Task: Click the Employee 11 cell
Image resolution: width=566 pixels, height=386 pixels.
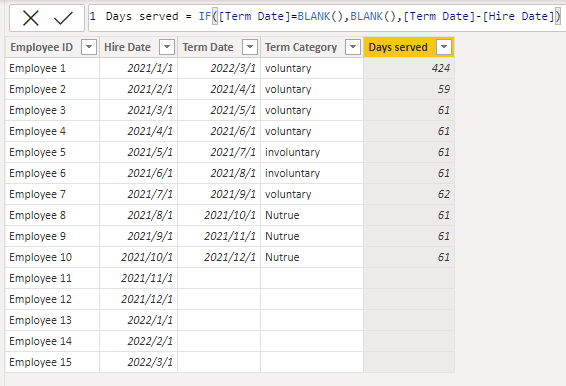Action: [52, 278]
